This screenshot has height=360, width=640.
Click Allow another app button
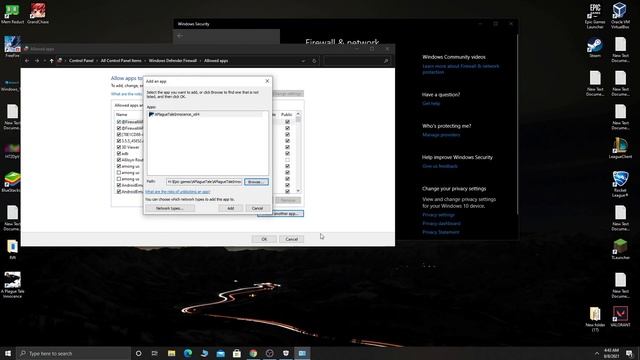click(x=280, y=213)
